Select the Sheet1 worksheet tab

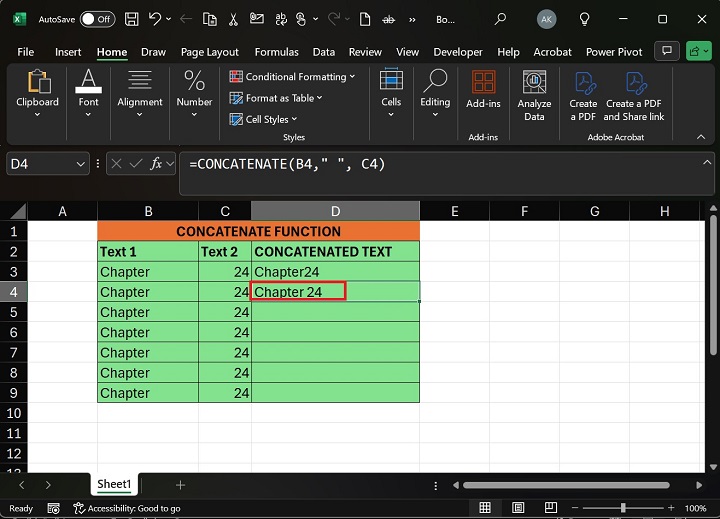(114, 484)
